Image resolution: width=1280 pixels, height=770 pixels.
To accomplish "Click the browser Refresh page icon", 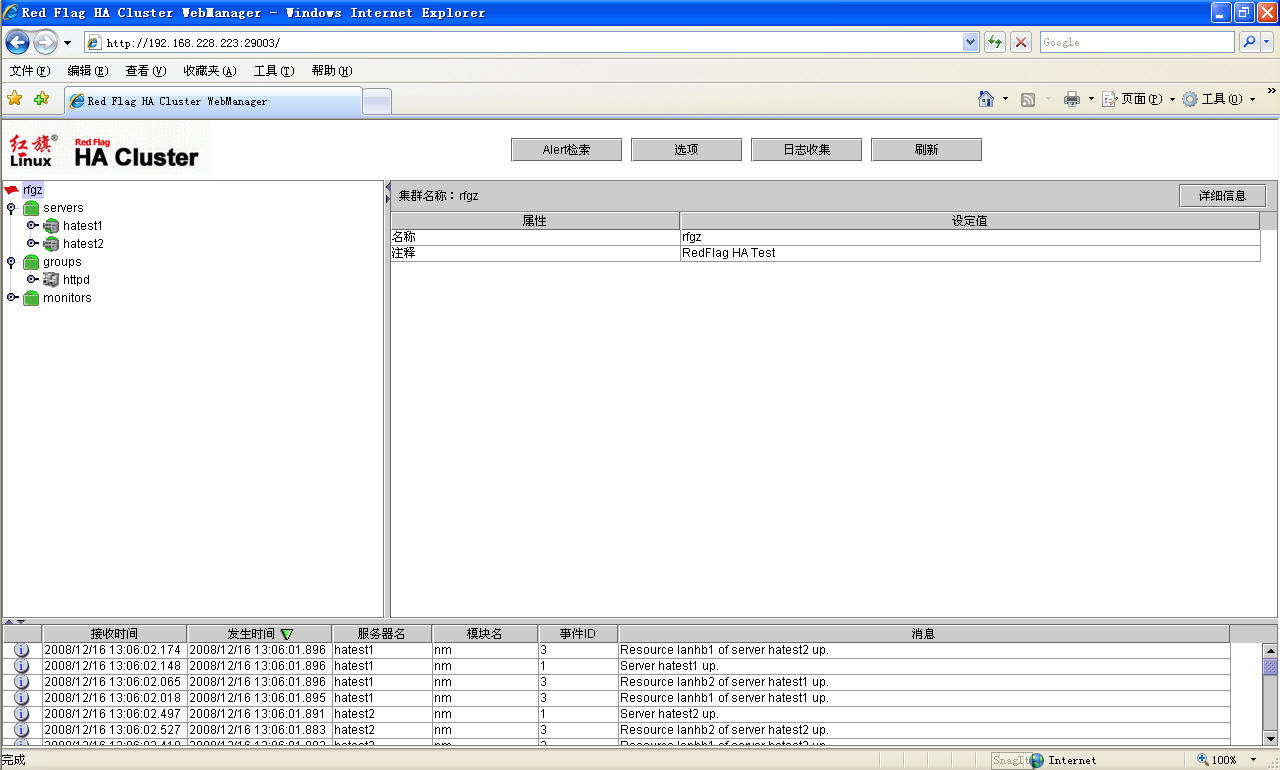I will (x=994, y=42).
